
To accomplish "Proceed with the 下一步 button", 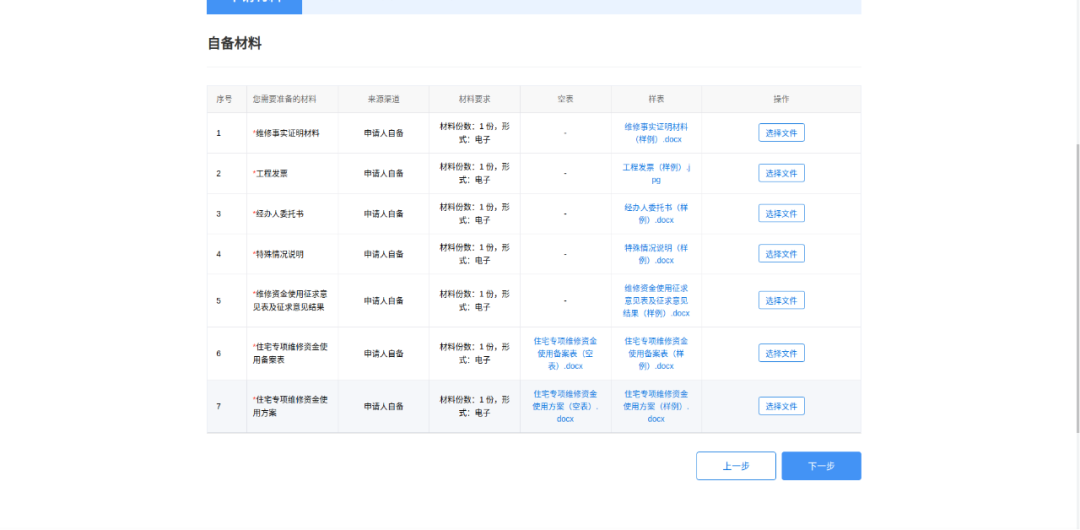I will (x=821, y=466).
